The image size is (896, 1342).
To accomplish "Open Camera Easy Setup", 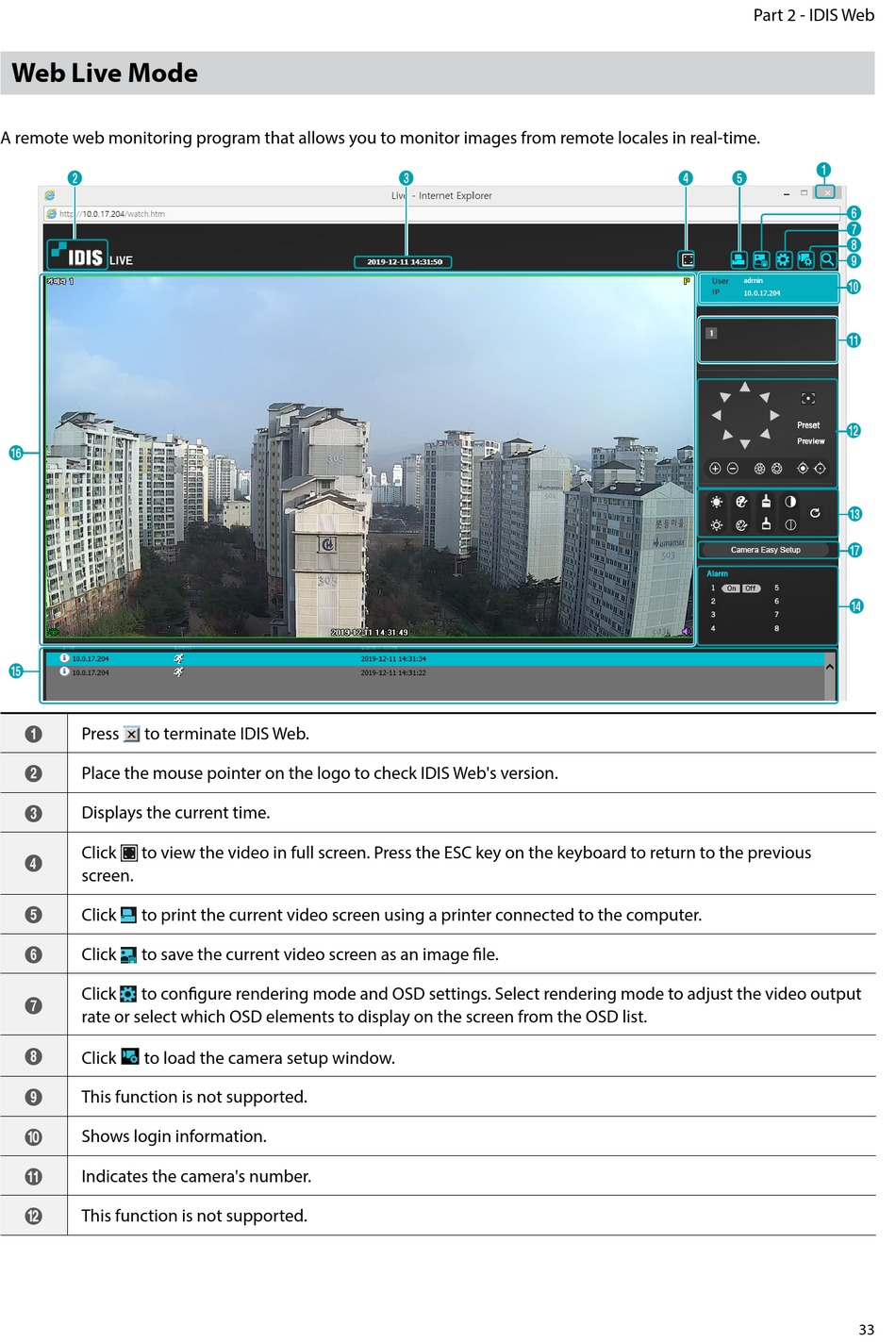I will point(765,550).
